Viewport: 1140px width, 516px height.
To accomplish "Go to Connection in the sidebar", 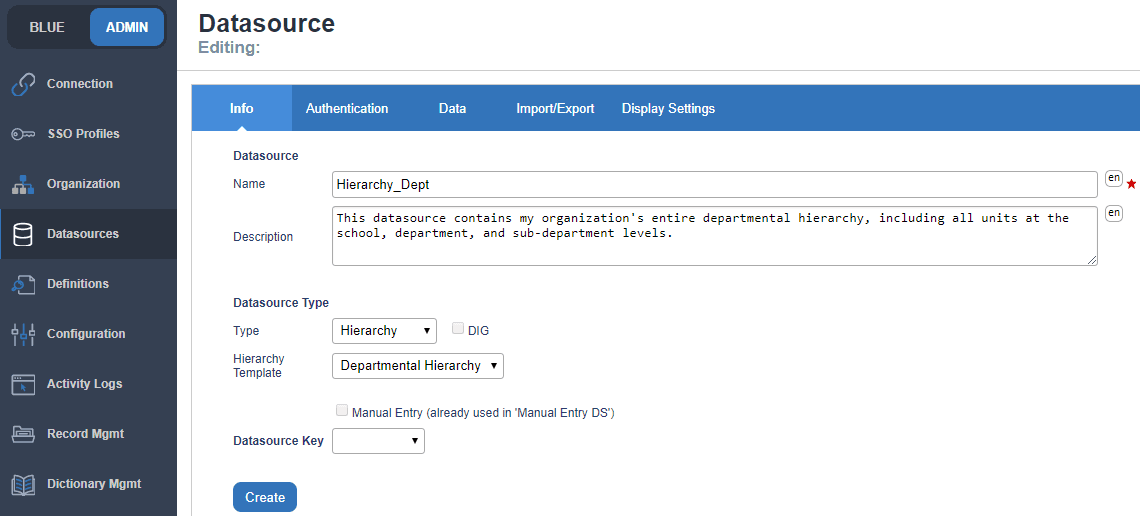I will pyautogui.click(x=88, y=84).
